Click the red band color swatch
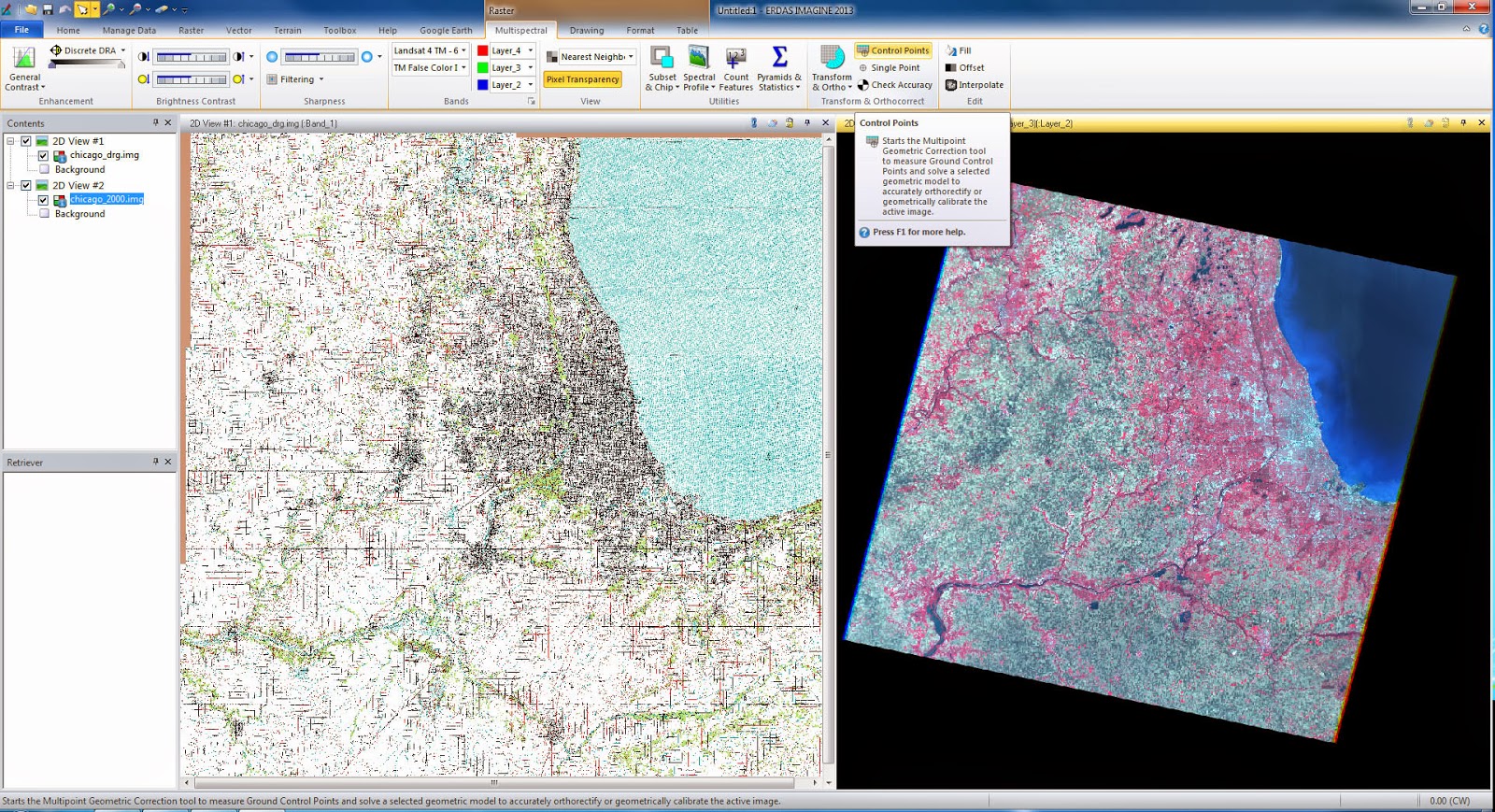 pyautogui.click(x=482, y=50)
